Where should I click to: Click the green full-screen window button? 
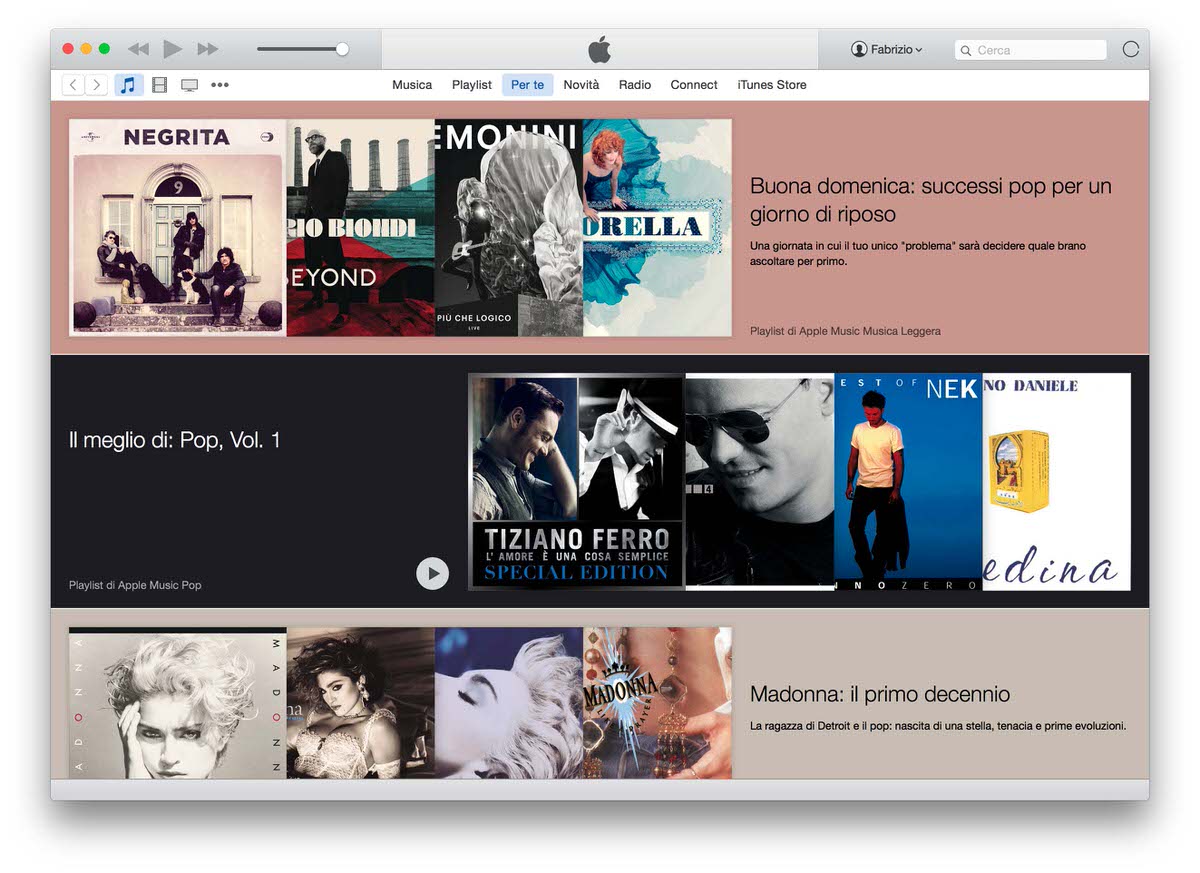tap(104, 49)
